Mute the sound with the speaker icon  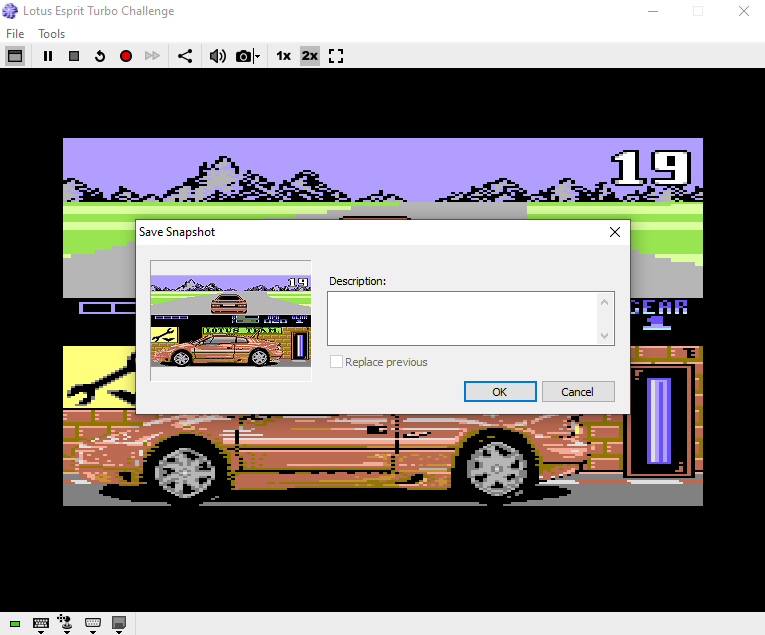218,56
